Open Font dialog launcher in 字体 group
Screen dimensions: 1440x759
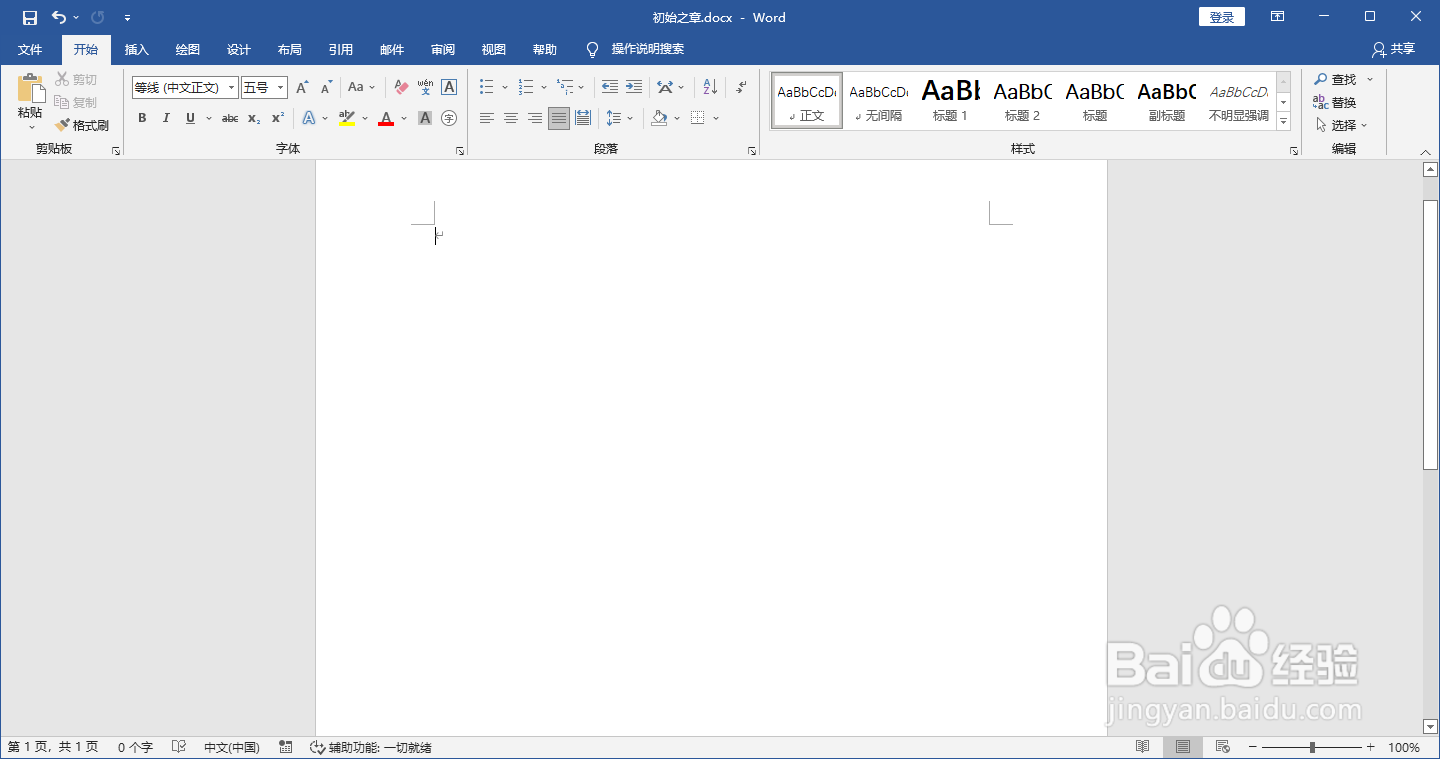[x=460, y=150]
